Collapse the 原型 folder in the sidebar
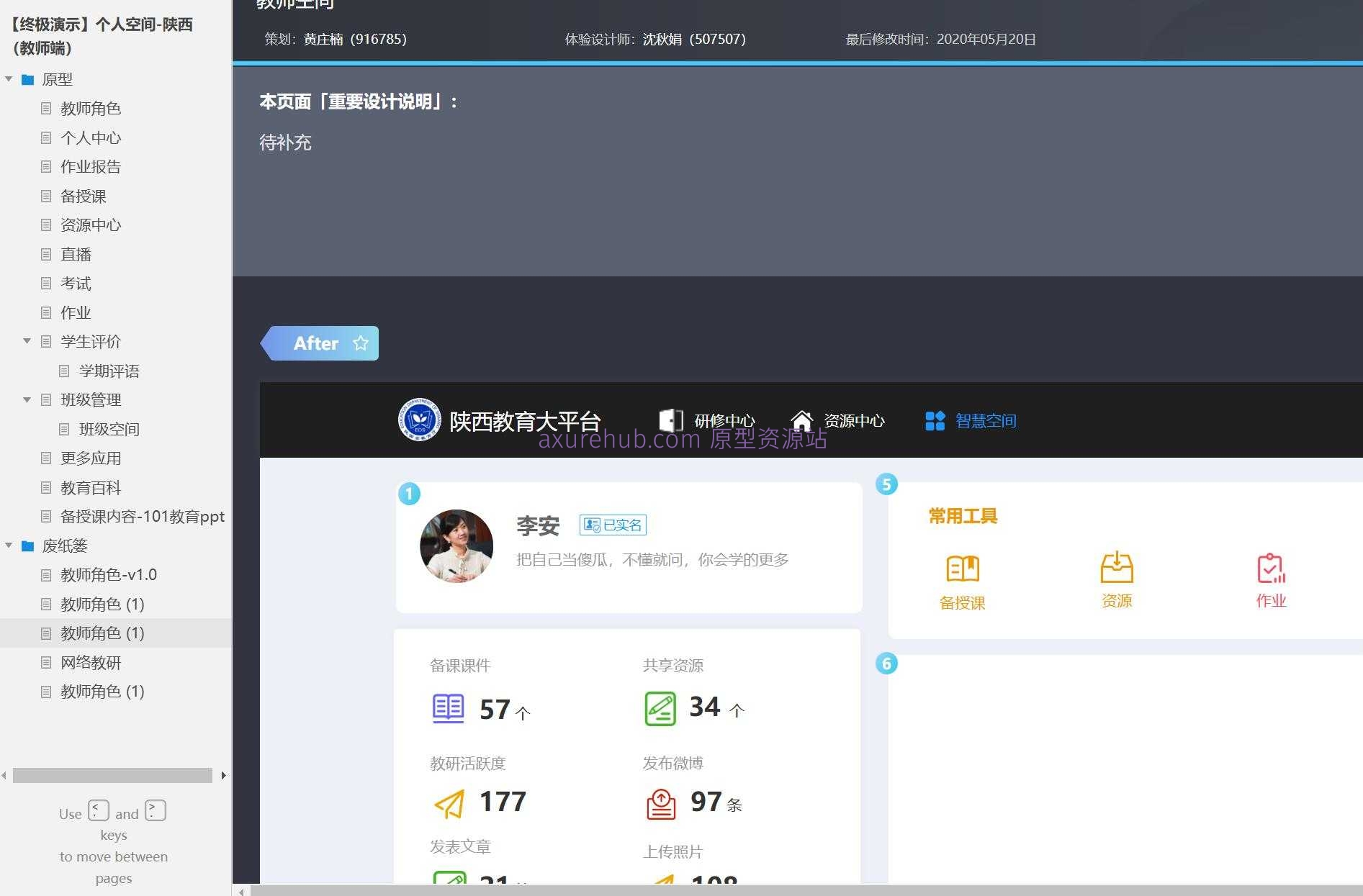The image size is (1363, 896). coord(9,80)
